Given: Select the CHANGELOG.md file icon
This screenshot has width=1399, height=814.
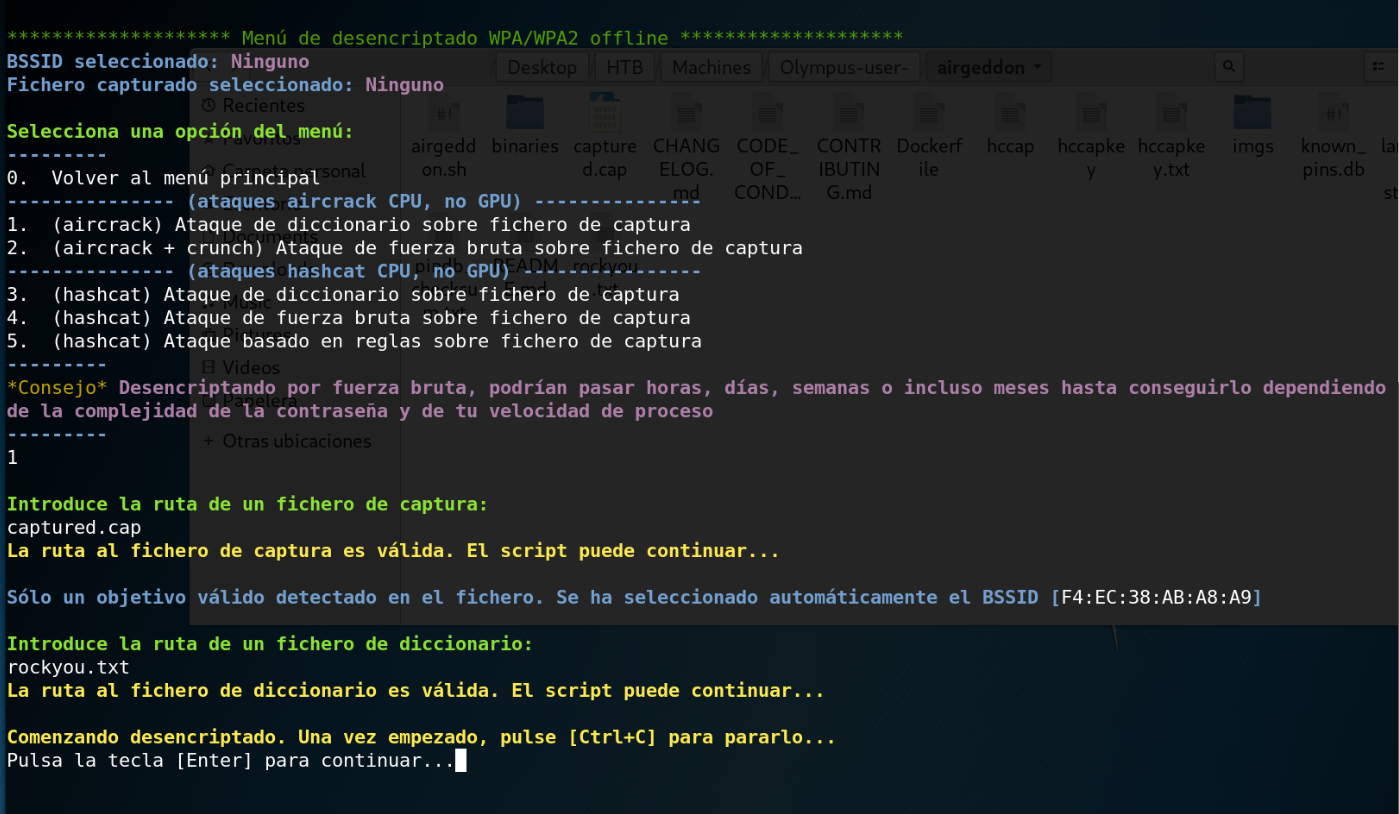Looking at the screenshot, I should [x=686, y=113].
